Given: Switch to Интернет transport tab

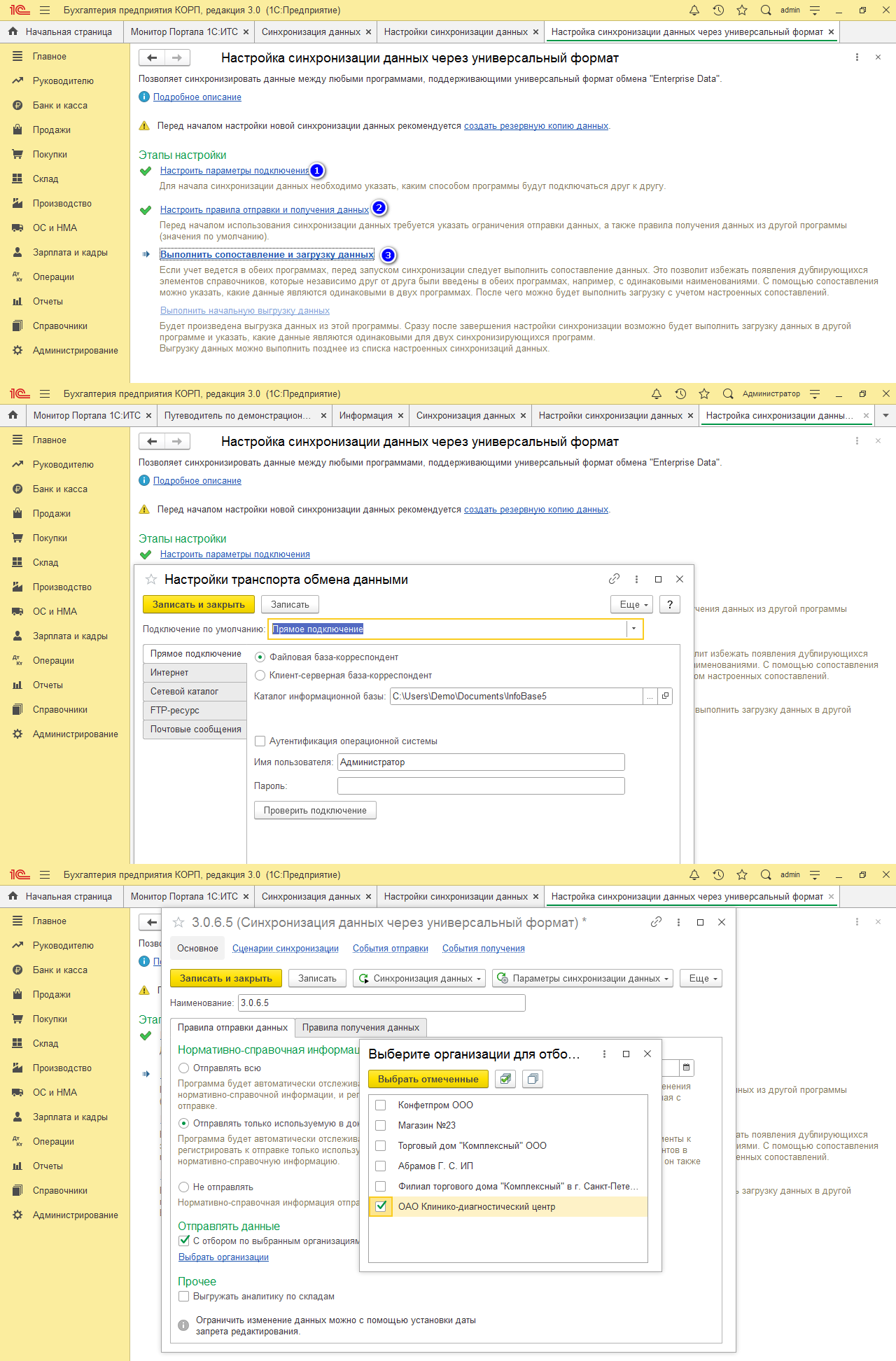Looking at the screenshot, I should coord(195,673).
